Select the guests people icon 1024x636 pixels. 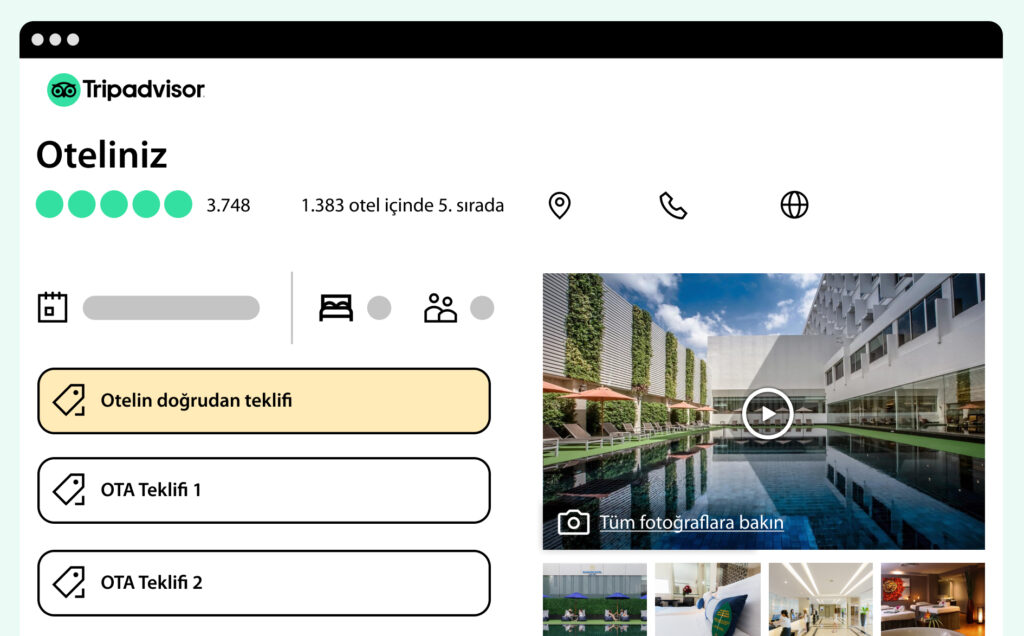[x=440, y=308]
